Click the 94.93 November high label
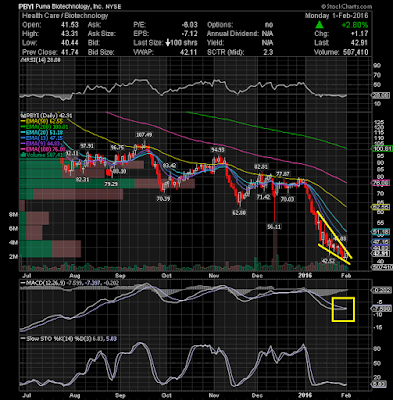The width and height of the screenshot is (393, 400). (218, 149)
